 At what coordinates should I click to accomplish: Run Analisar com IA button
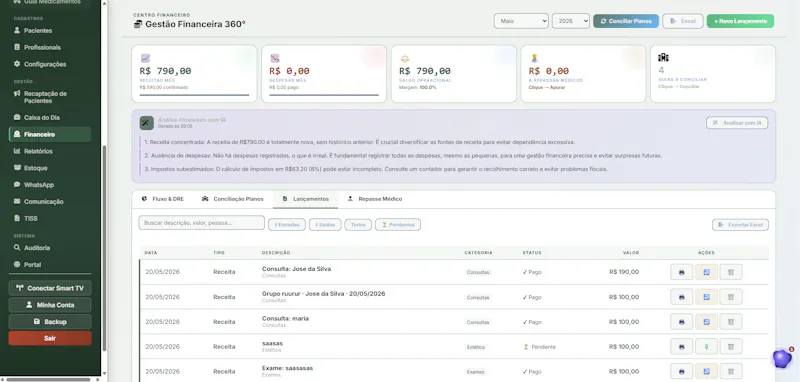click(x=737, y=123)
